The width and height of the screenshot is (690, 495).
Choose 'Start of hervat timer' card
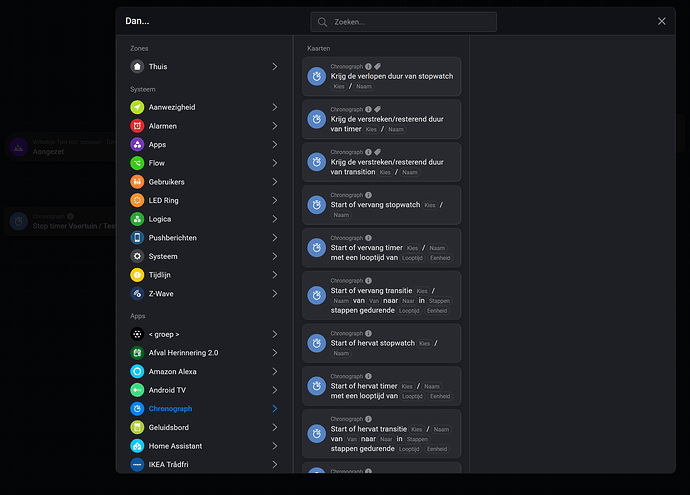pyautogui.click(x=382, y=386)
